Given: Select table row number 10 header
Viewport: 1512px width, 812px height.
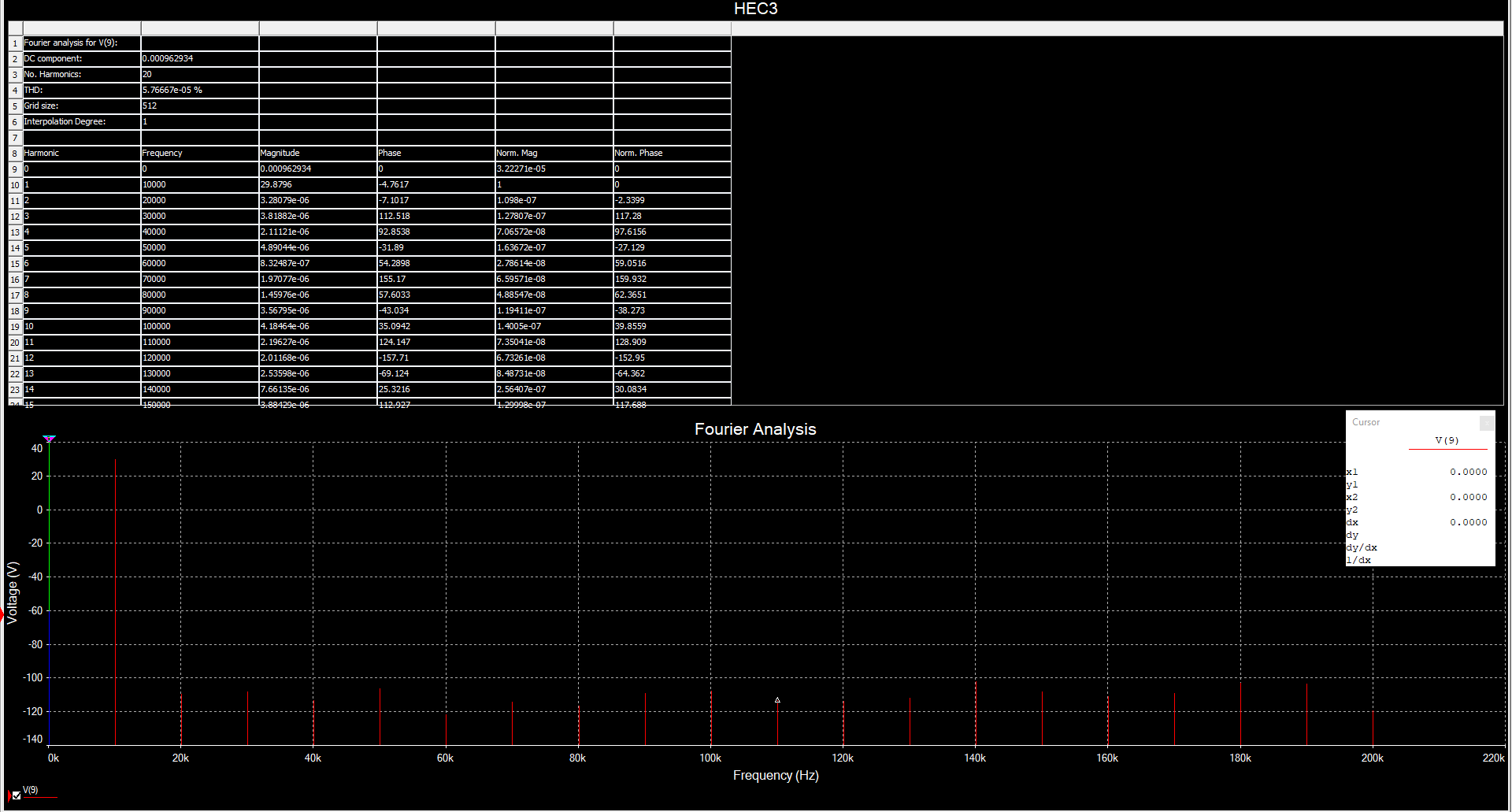Looking at the screenshot, I should click(15, 185).
